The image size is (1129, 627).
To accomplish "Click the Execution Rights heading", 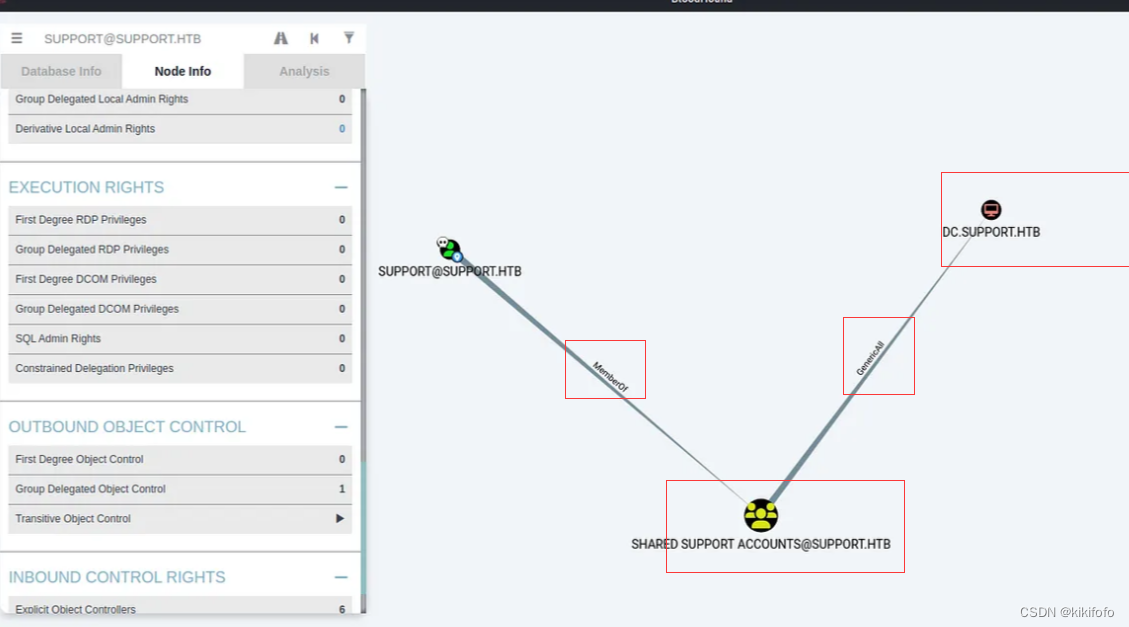I will (86, 187).
